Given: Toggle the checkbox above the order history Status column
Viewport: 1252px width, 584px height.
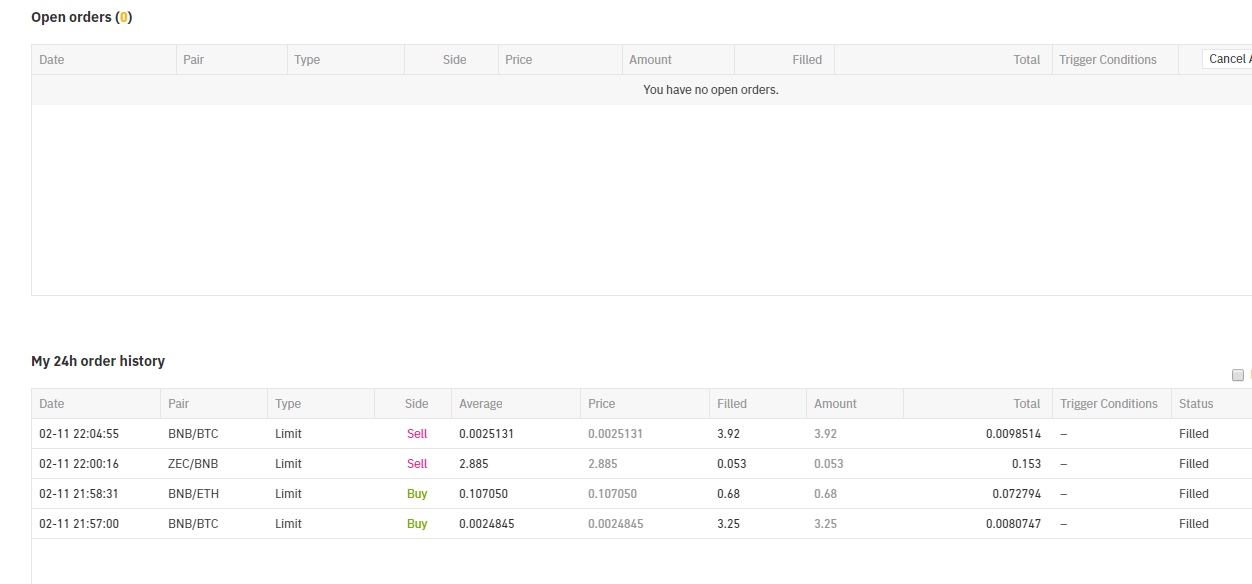Looking at the screenshot, I should [1237, 375].
